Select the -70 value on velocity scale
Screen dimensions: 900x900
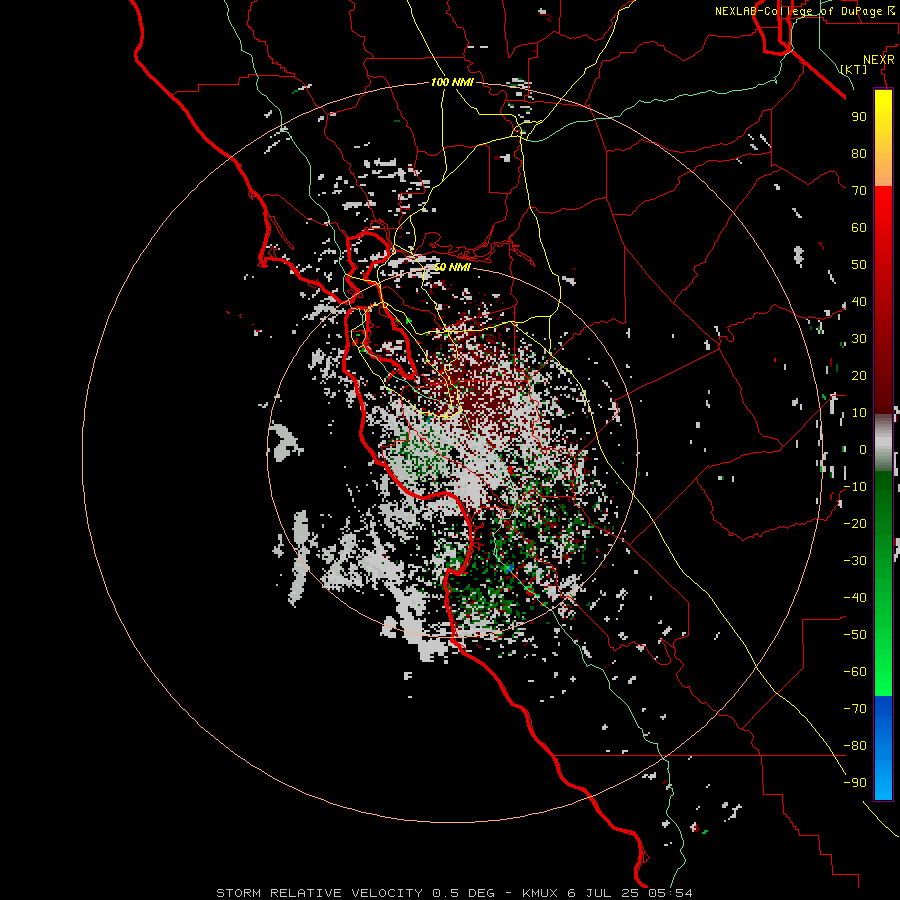click(x=855, y=709)
